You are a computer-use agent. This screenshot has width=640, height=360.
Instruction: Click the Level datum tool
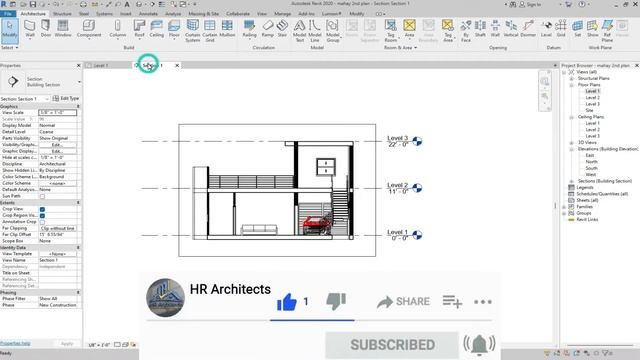pyautogui.click(x=546, y=29)
